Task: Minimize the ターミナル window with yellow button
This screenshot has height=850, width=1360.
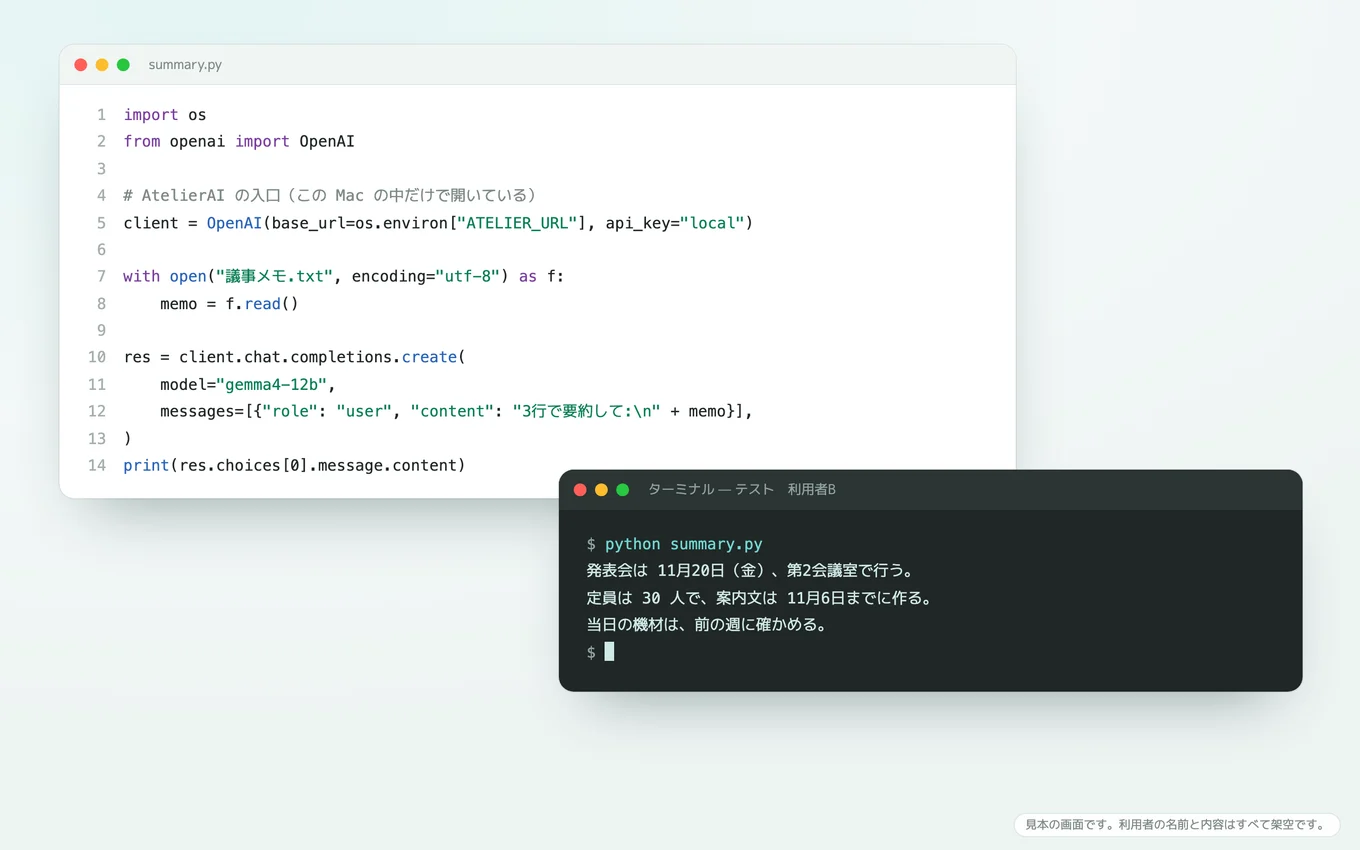Action: click(601, 490)
